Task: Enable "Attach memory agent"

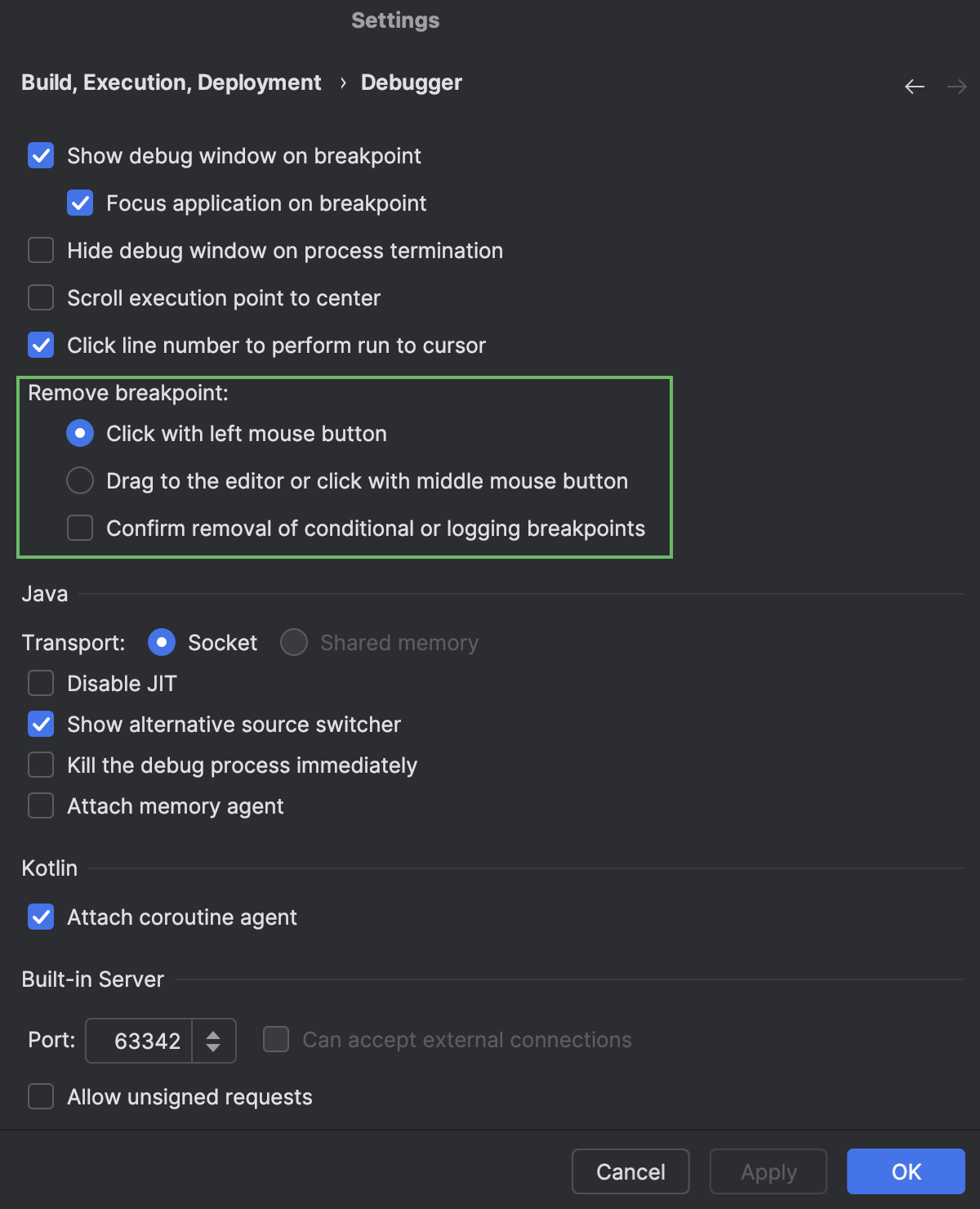Action: tap(41, 805)
